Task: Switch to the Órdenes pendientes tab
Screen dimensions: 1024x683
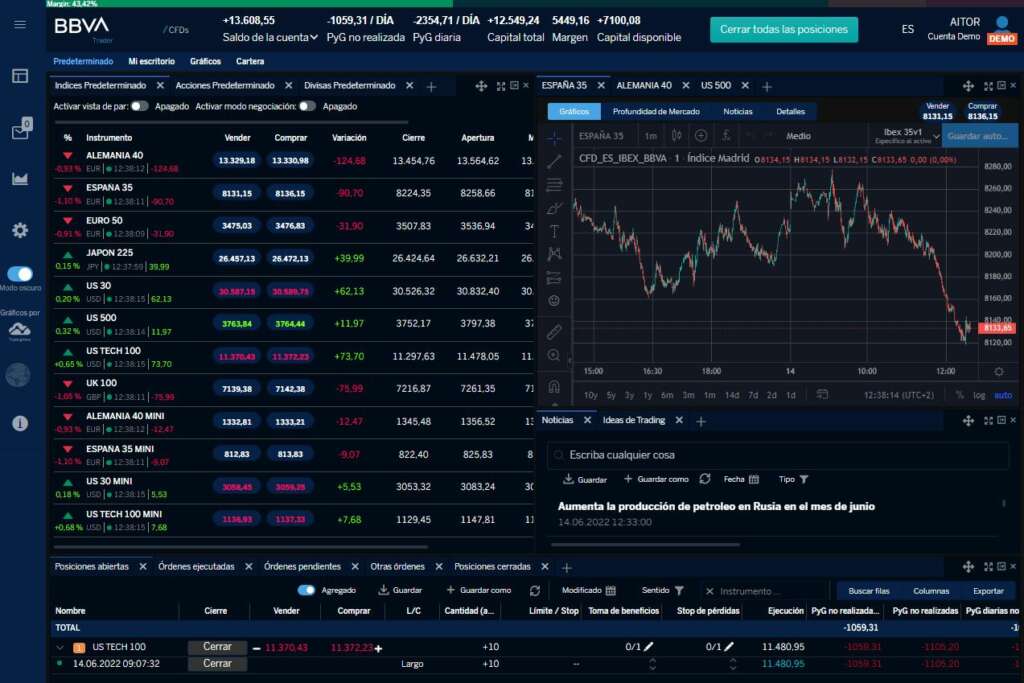Action: click(x=302, y=567)
